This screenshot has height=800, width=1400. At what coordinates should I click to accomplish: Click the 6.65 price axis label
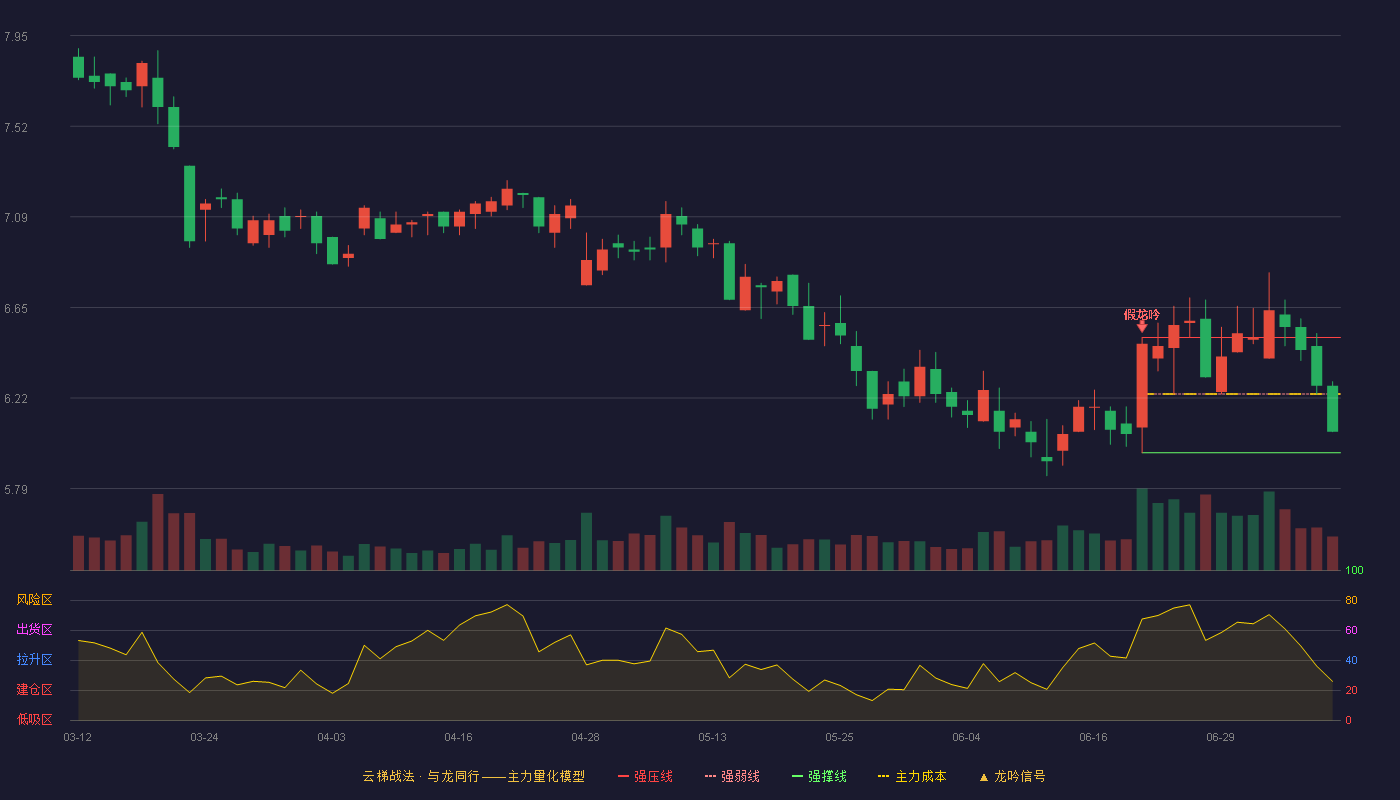click(16, 309)
